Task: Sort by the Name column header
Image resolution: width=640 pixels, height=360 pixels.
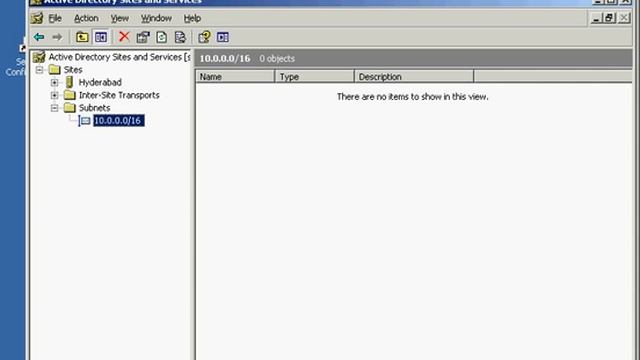Action: point(235,77)
